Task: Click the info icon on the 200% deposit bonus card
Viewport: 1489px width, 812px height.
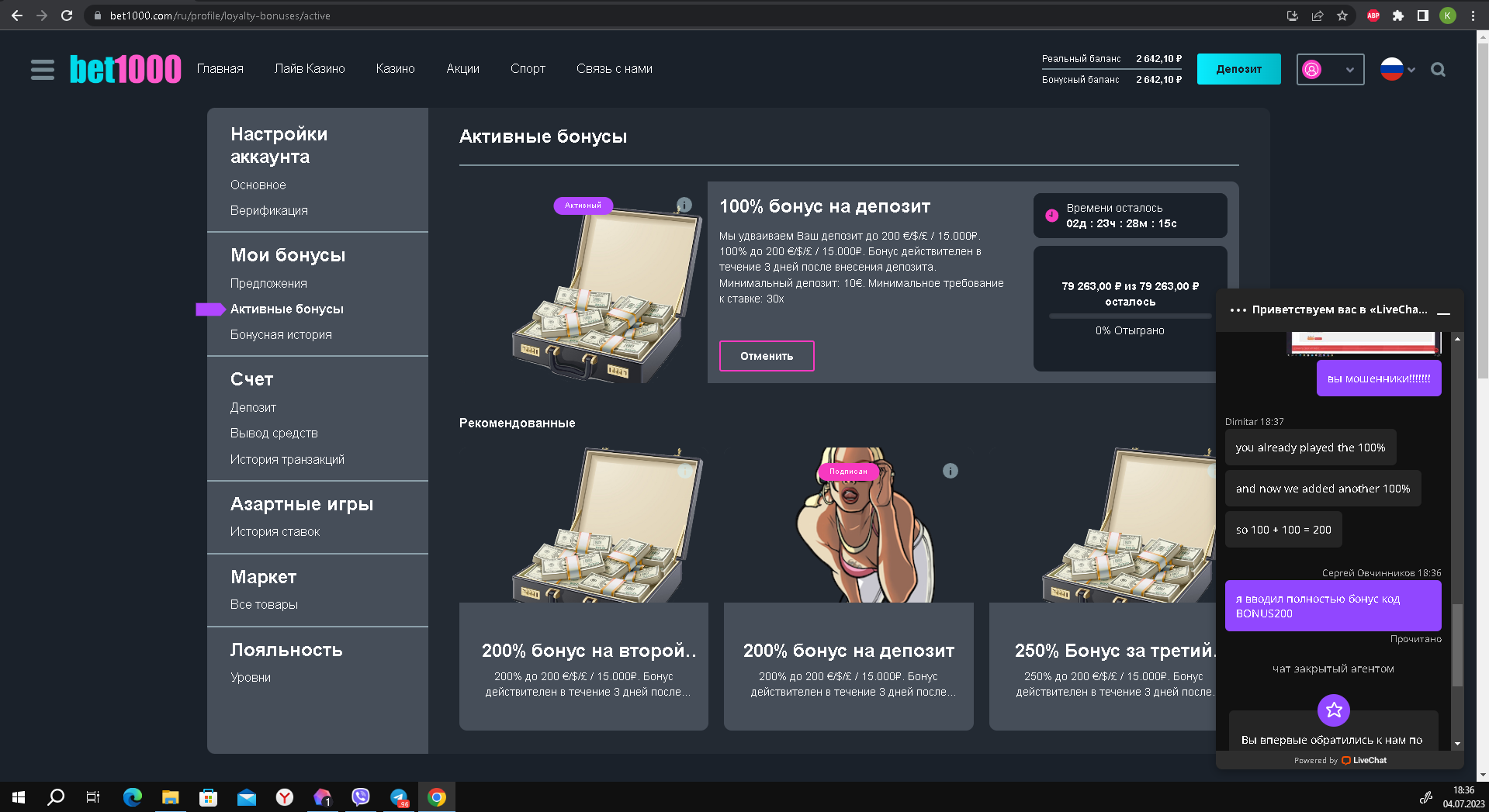Action: [951, 471]
